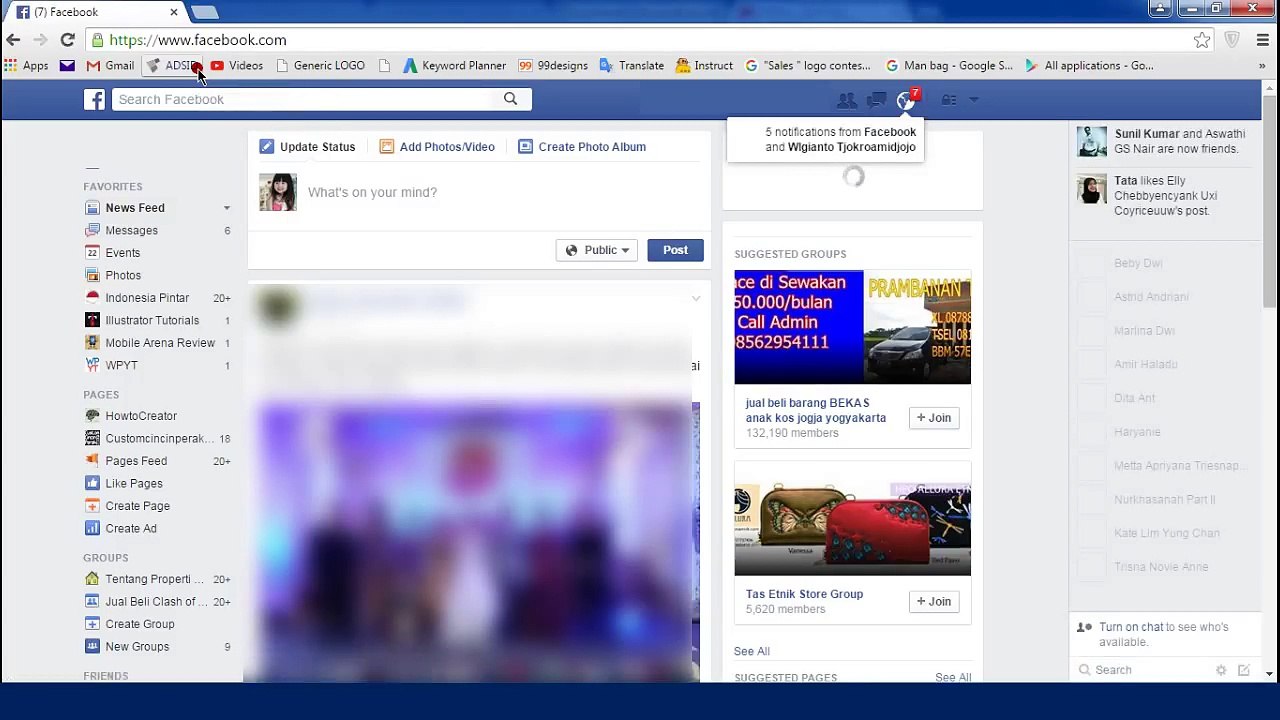The width and height of the screenshot is (1280, 720).
Task: Open the Apps grid bookmark
Action: coord(26,66)
